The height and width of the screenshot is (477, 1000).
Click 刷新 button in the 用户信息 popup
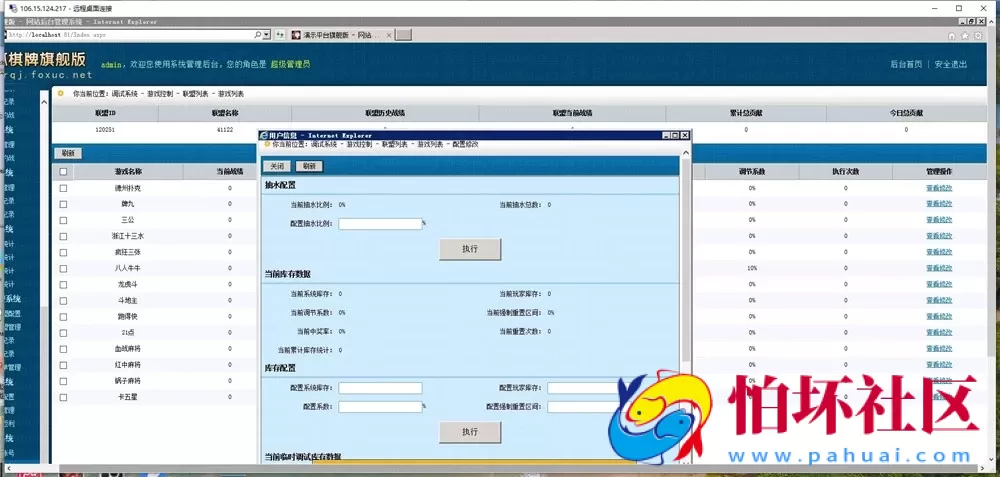(309, 166)
